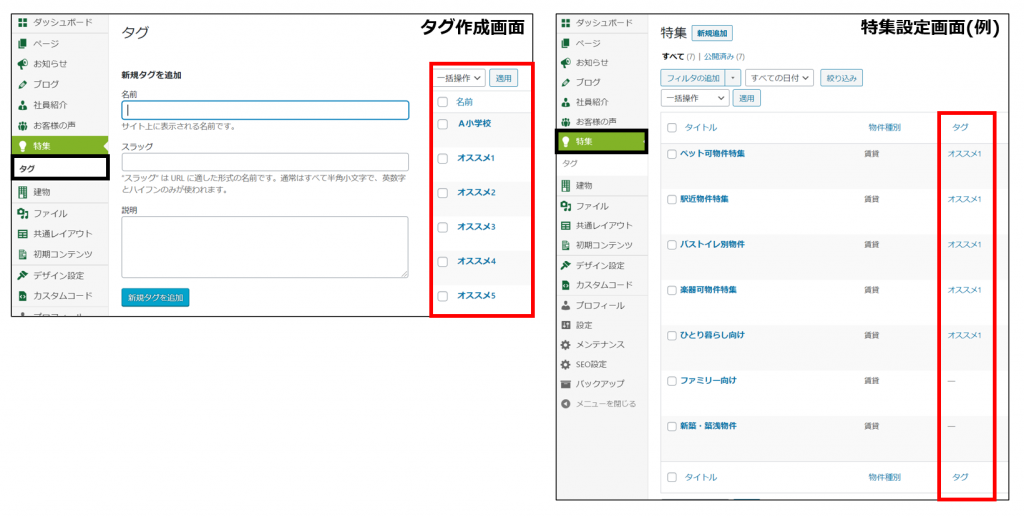
Task: Click the 建物 building icon in right sidebar
Action: point(566,185)
